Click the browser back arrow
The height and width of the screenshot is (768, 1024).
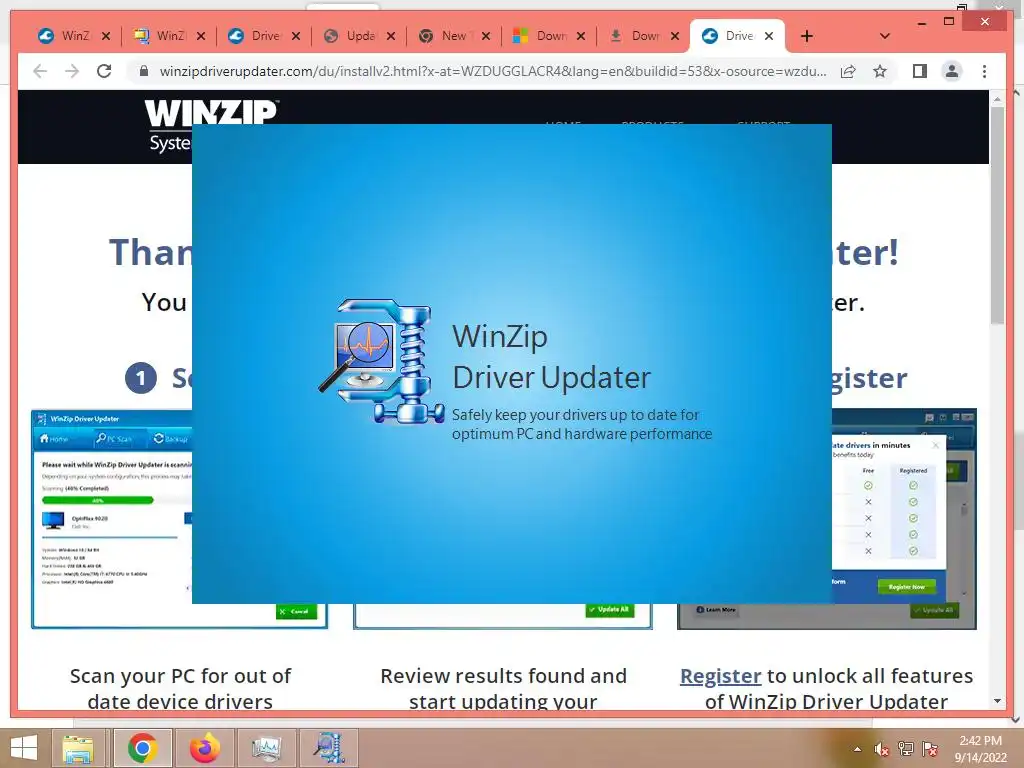tap(40, 71)
